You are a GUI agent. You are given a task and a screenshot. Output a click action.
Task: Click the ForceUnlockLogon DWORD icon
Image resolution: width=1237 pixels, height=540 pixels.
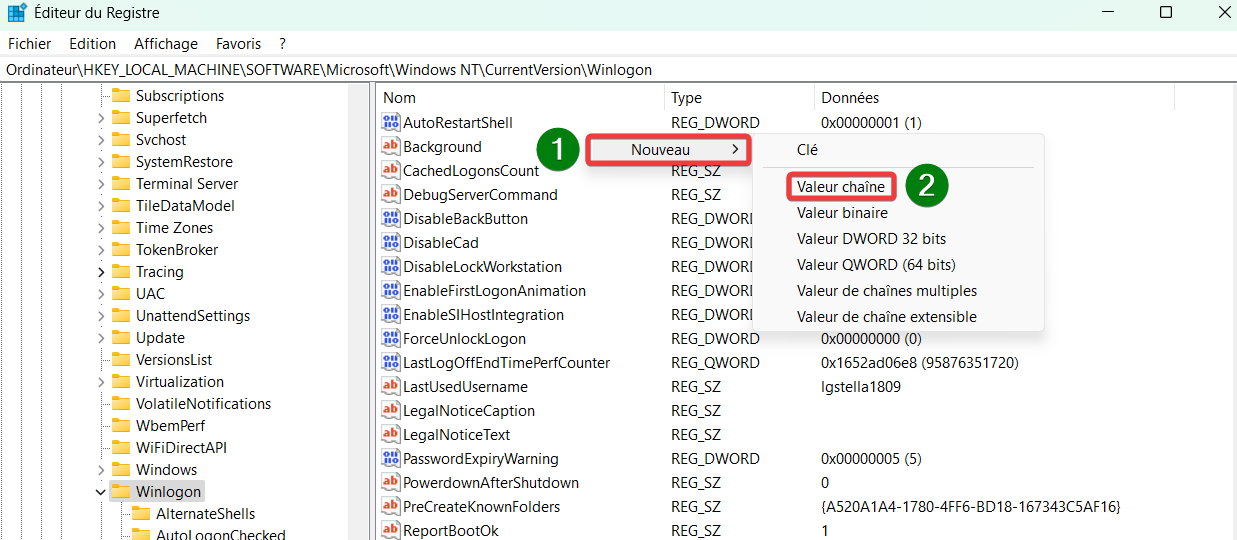tap(391, 339)
